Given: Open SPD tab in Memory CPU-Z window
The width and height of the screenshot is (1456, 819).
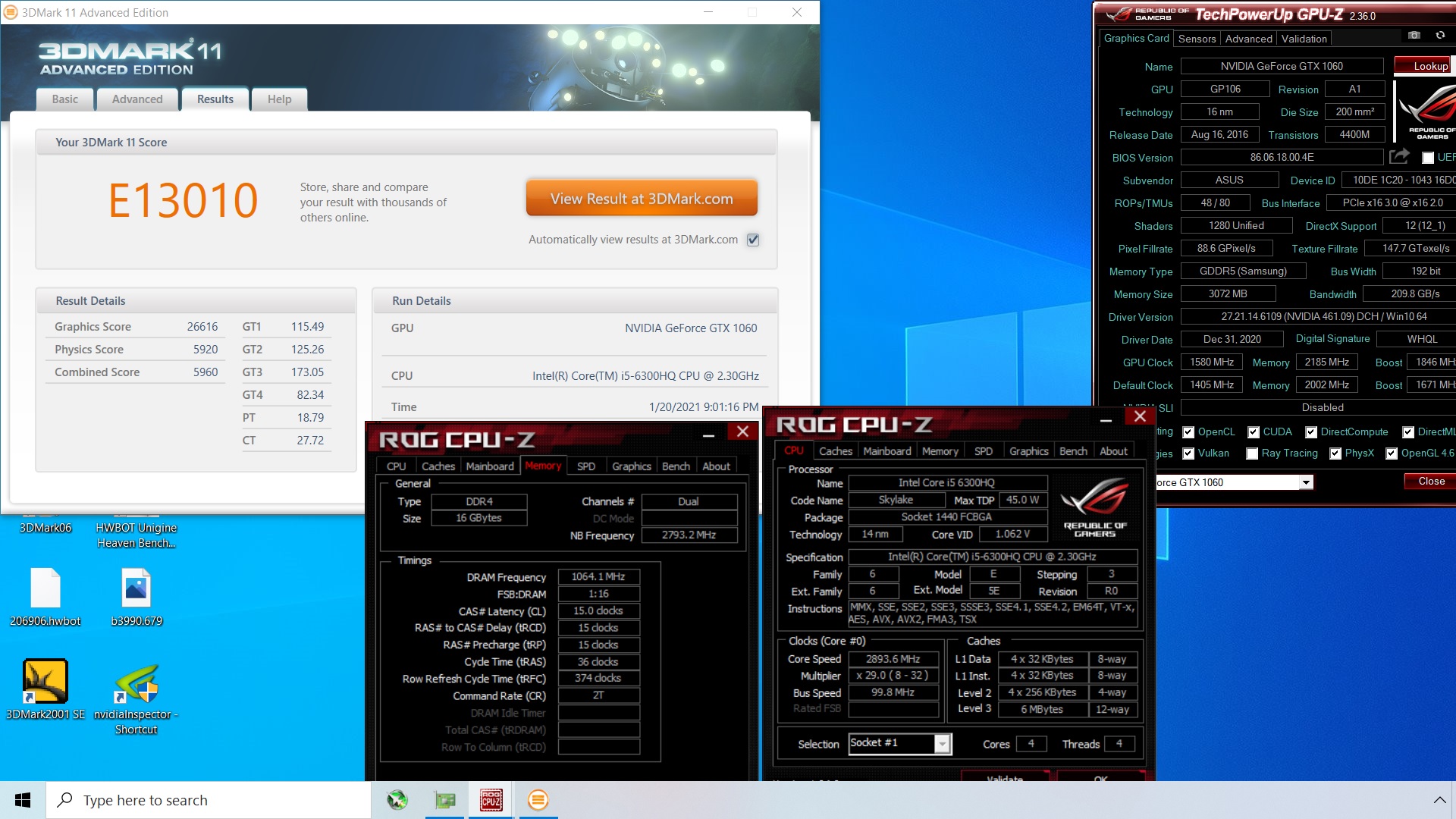Looking at the screenshot, I should pos(586,466).
